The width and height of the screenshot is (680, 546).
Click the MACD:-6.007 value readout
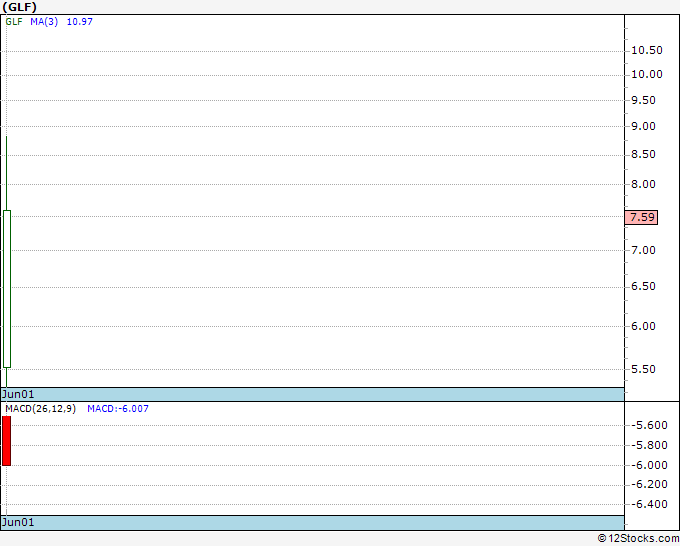[x=118, y=409]
